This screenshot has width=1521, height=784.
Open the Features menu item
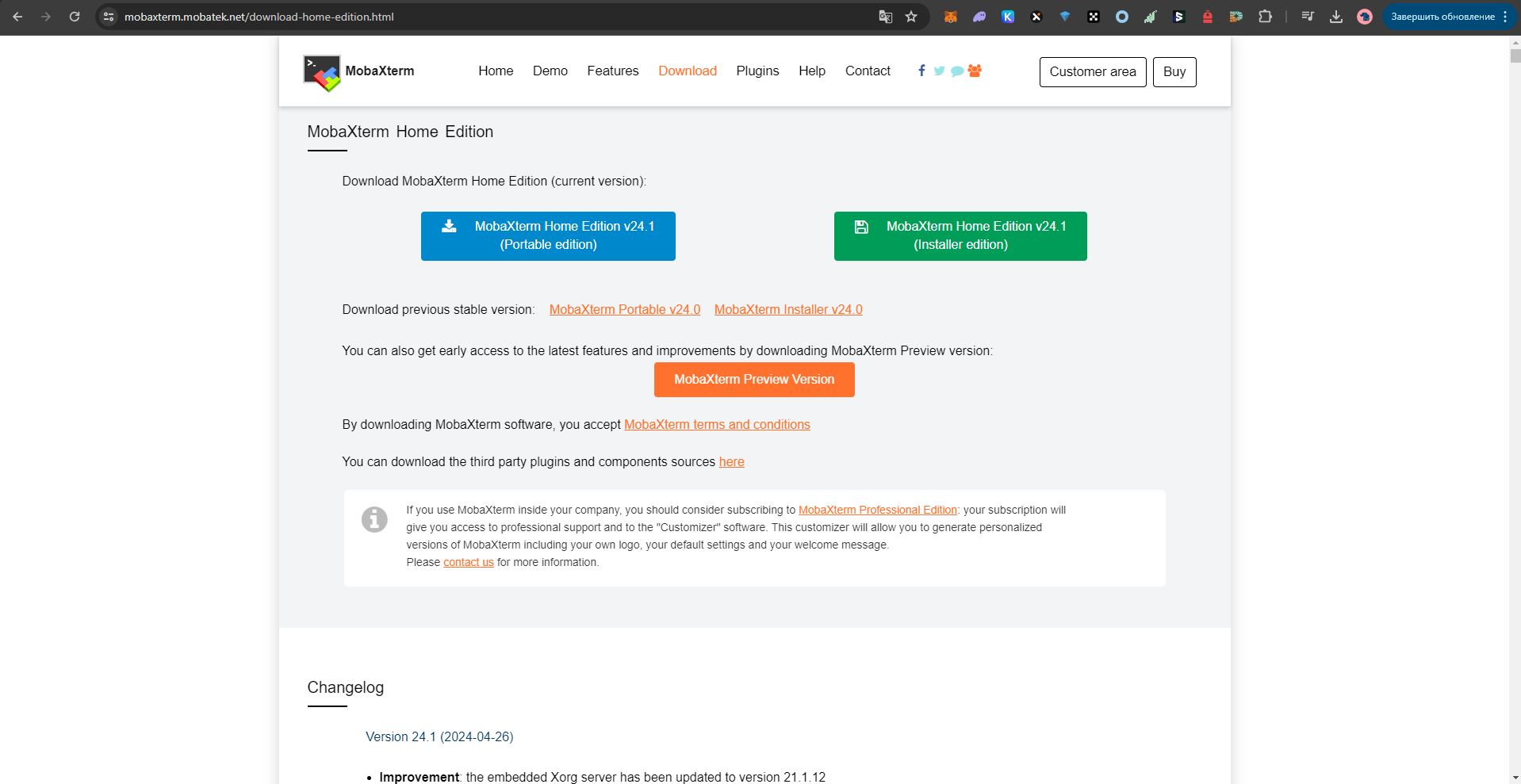pyautogui.click(x=613, y=71)
